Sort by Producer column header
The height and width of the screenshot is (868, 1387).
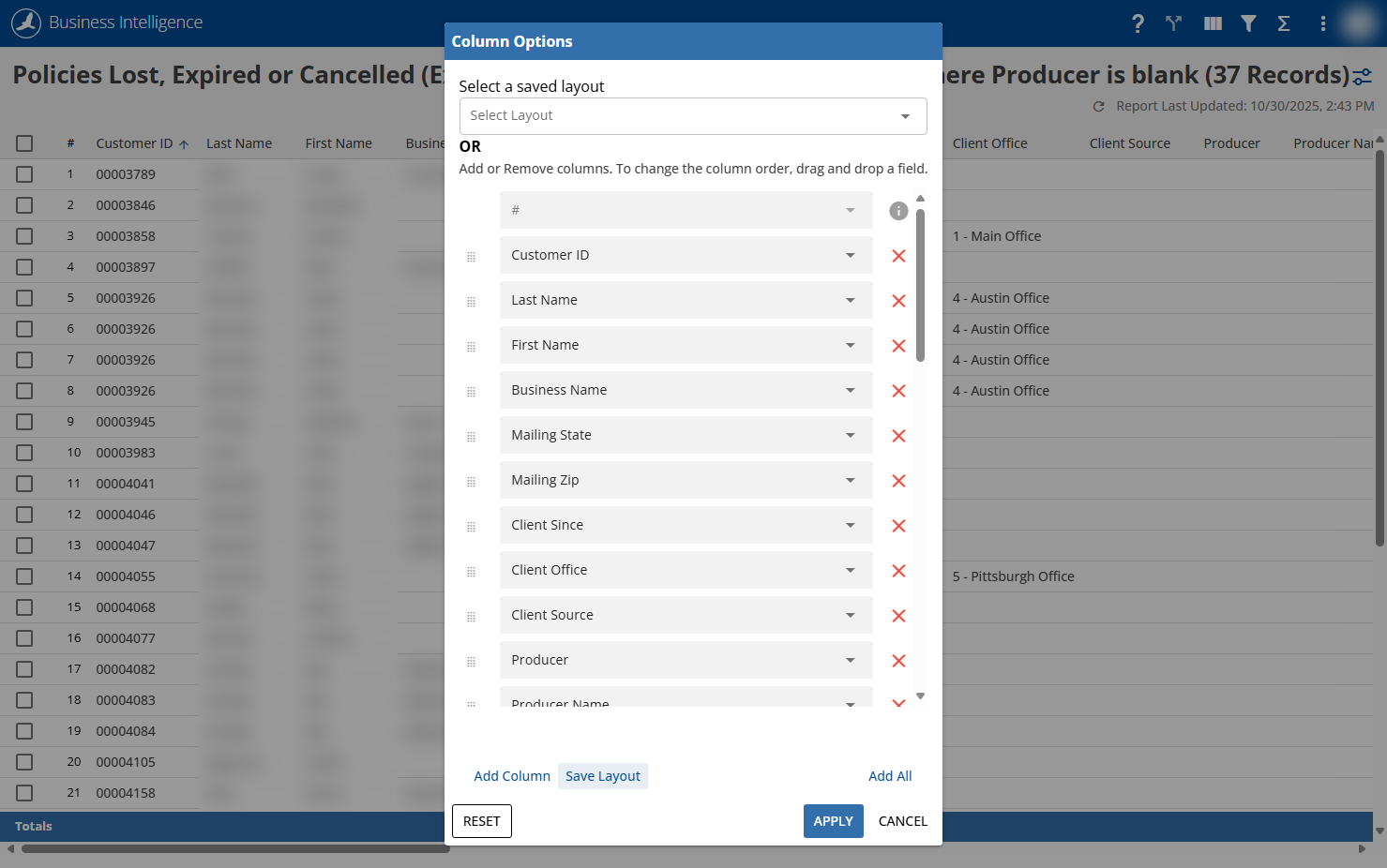coord(1231,143)
